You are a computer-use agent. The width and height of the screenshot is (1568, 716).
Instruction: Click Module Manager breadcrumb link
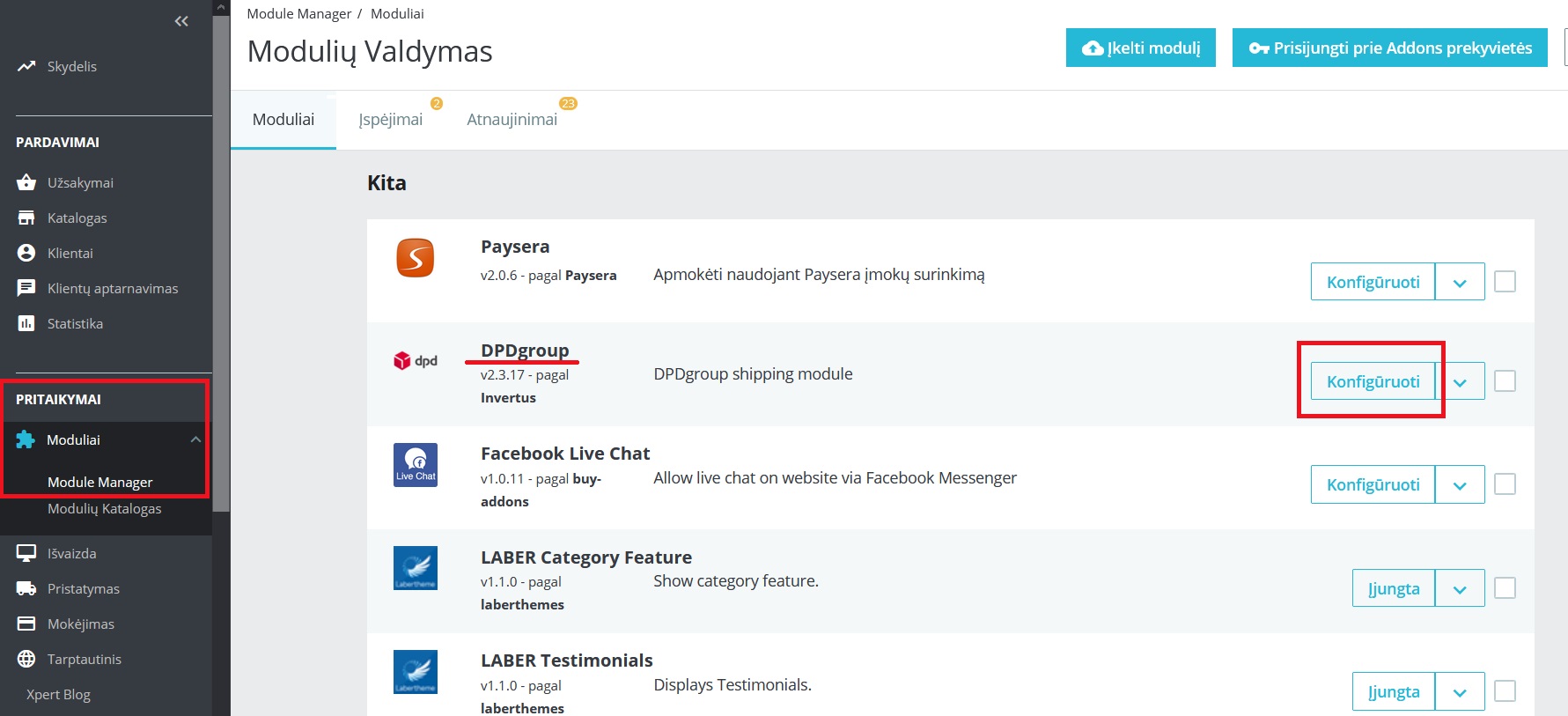coord(299,13)
